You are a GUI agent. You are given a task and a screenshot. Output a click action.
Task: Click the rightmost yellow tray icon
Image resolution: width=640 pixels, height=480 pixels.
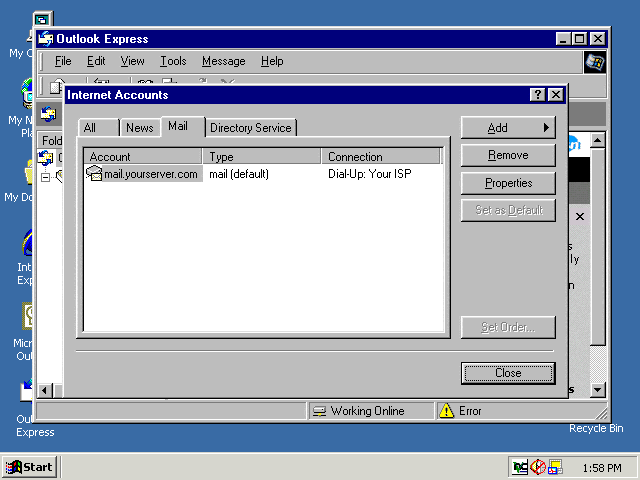[x=556, y=467]
